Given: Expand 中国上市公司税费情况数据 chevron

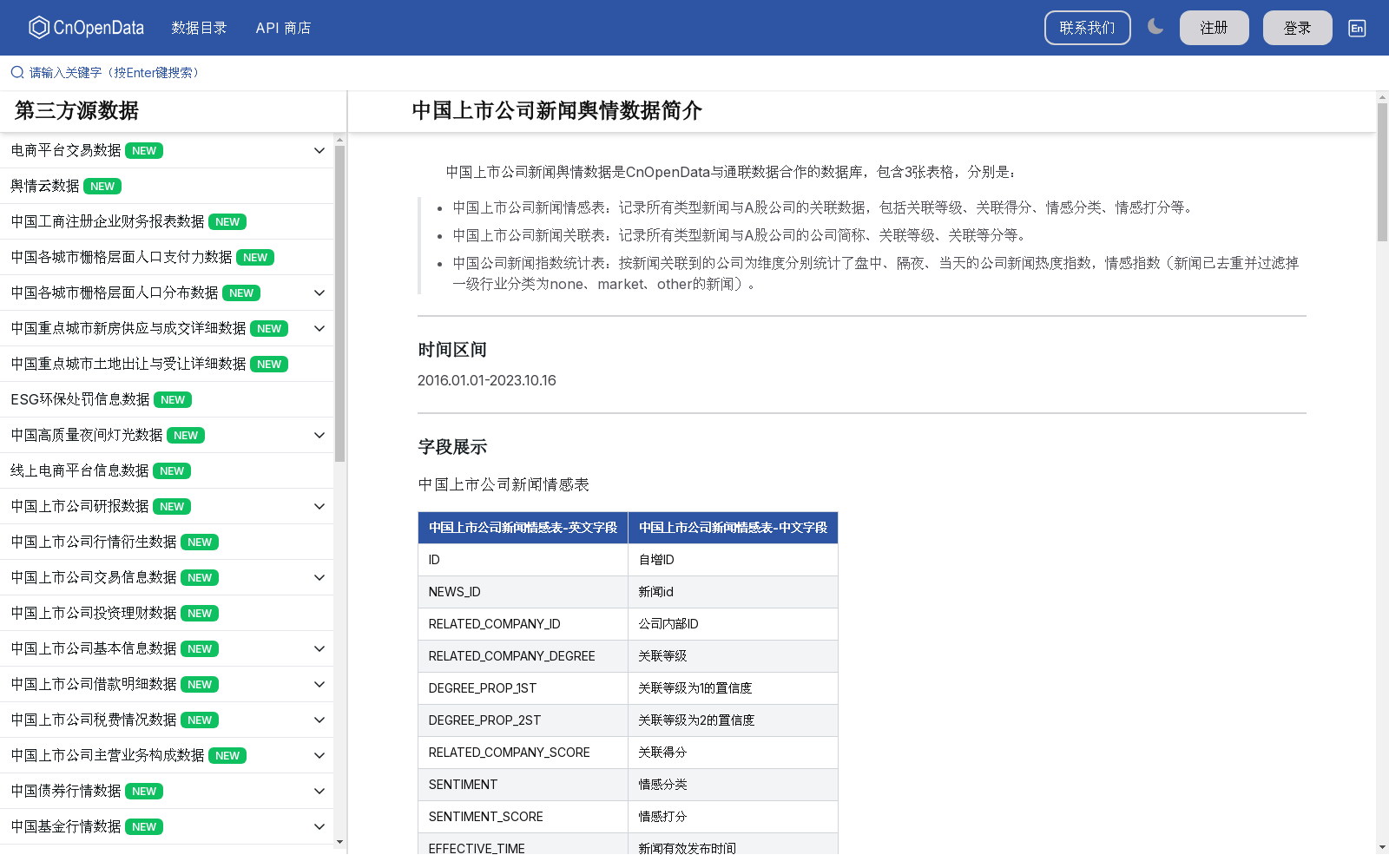Looking at the screenshot, I should (x=319, y=720).
